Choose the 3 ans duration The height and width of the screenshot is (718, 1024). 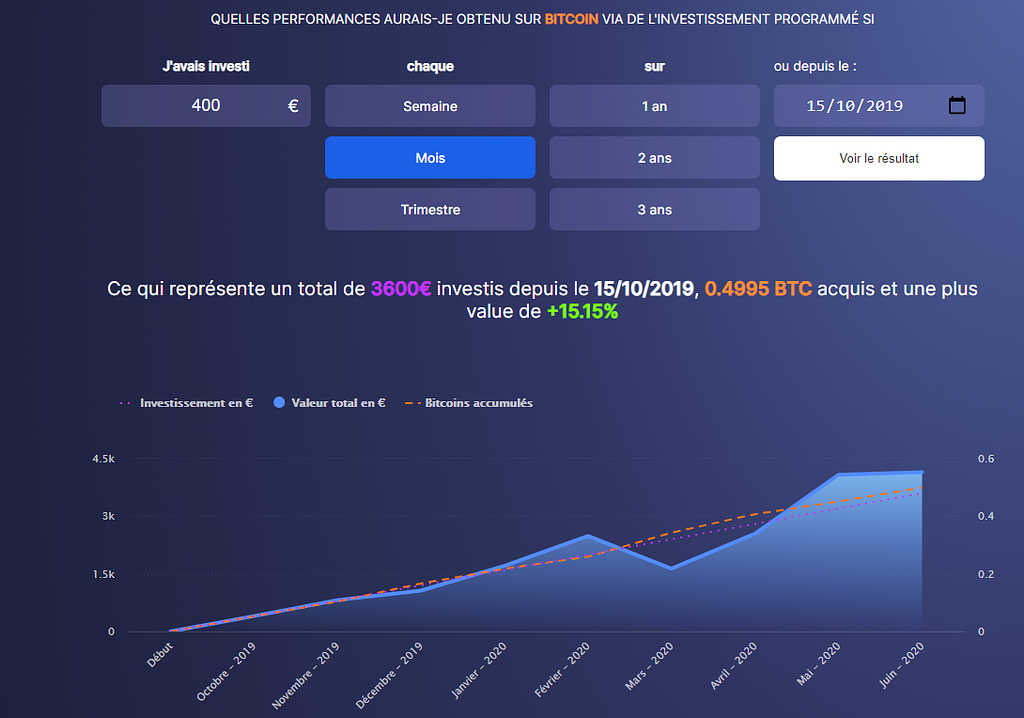click(x=654, y=209)
